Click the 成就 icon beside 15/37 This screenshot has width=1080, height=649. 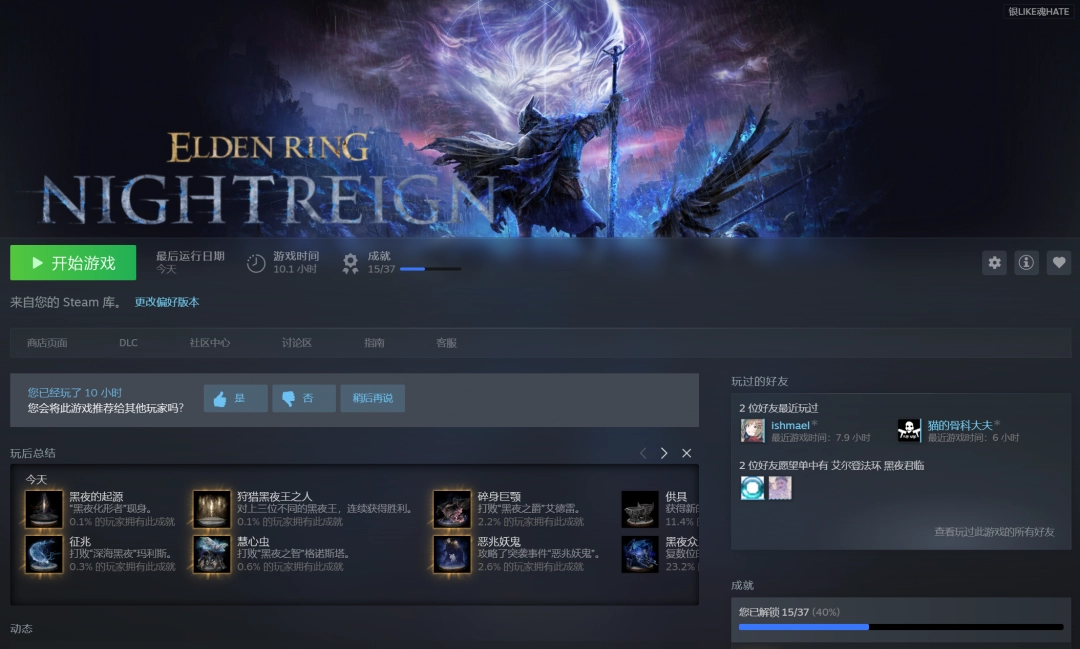[x=351, y=263]
